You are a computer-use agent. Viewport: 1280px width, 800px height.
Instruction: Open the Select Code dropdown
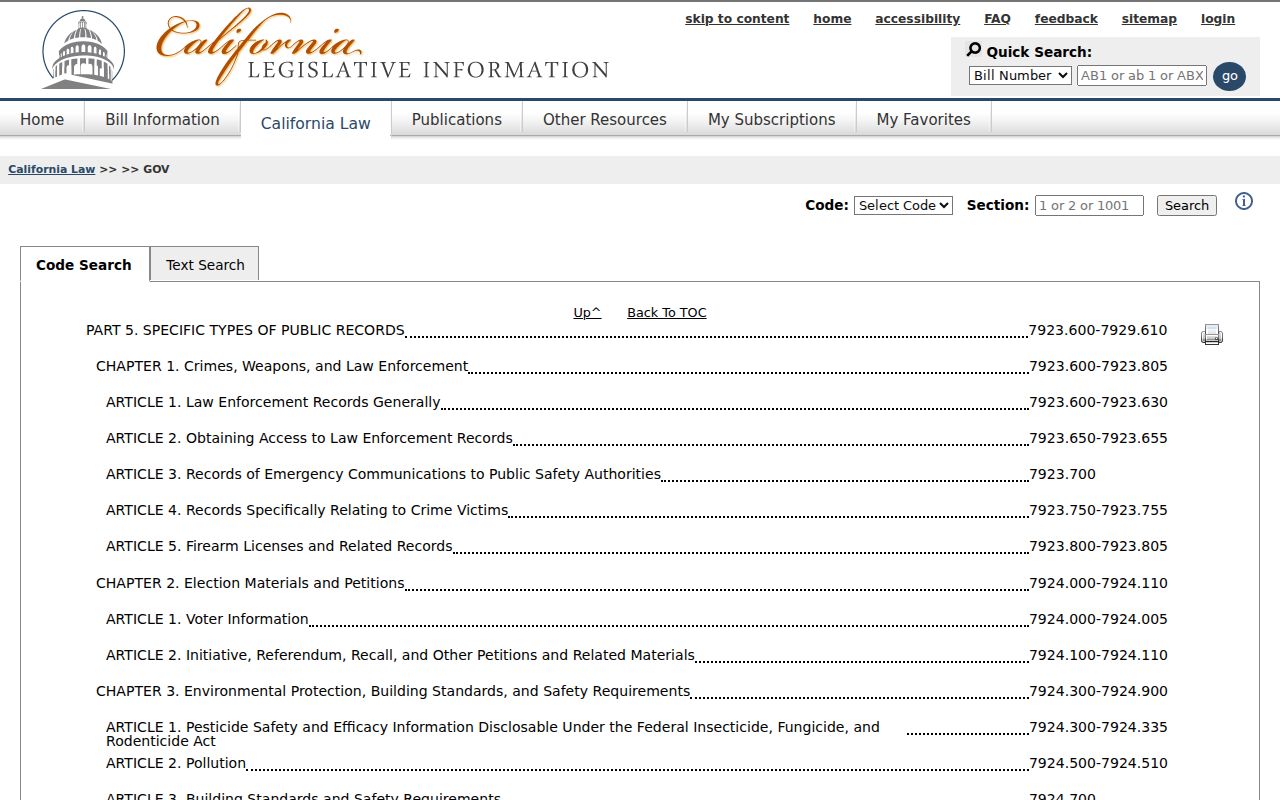903,205
